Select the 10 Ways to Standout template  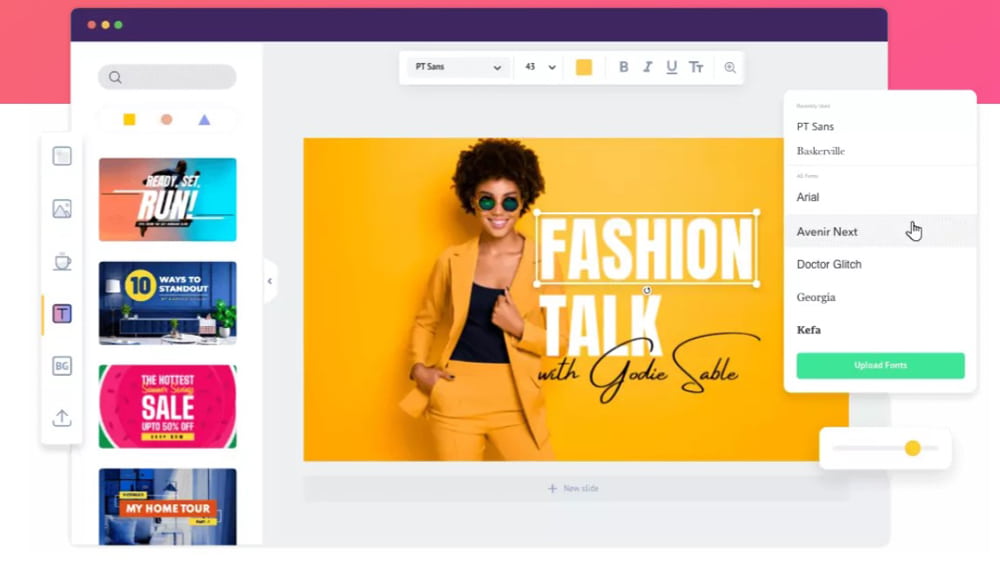pyautogui.click(x=168, y=303)
